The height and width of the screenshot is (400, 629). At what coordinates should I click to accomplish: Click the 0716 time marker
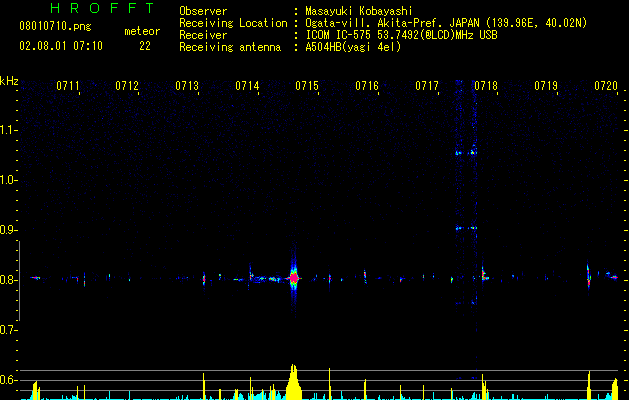[367, 86]
